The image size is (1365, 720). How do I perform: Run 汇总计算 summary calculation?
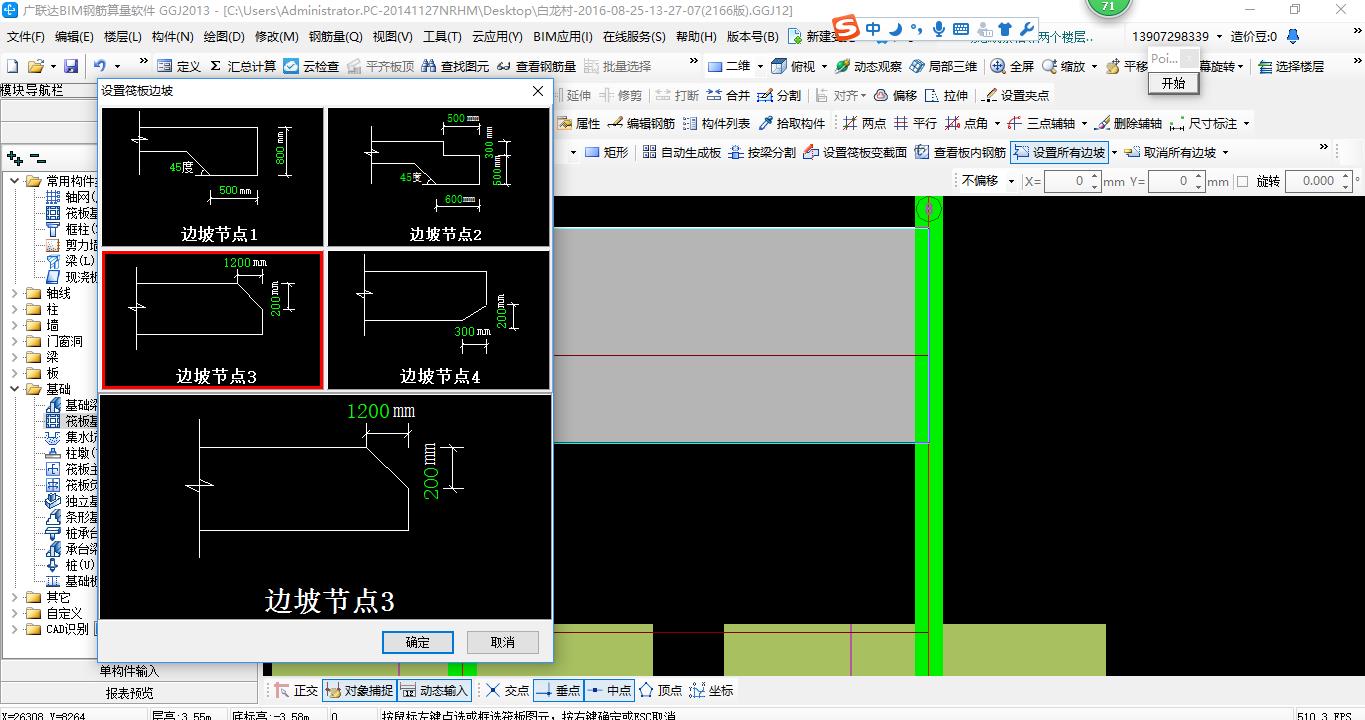click(242, 66)
